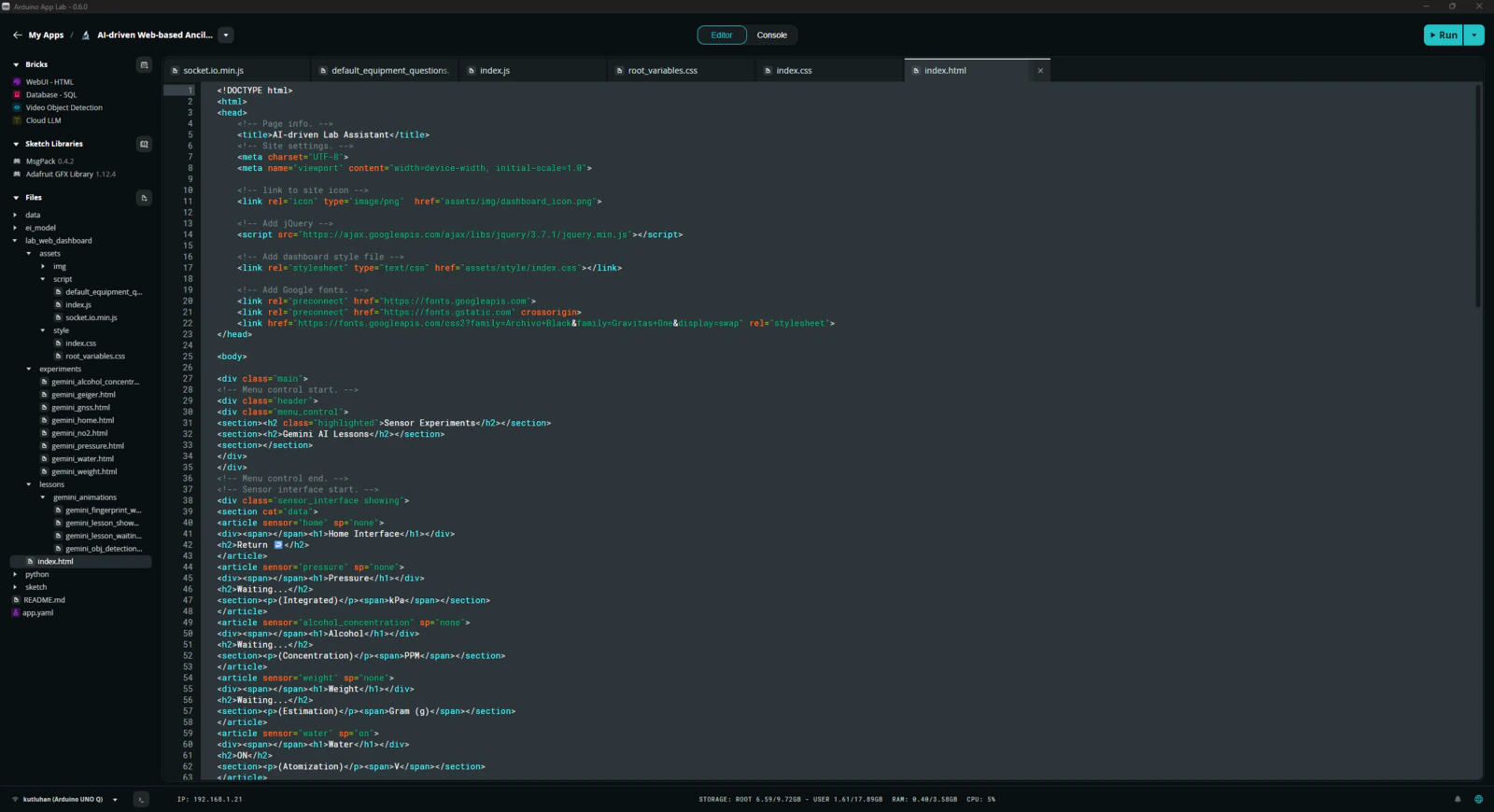Open gemini_water.html file
Viewport: 1494px width, 812px height.
(78, 459)
